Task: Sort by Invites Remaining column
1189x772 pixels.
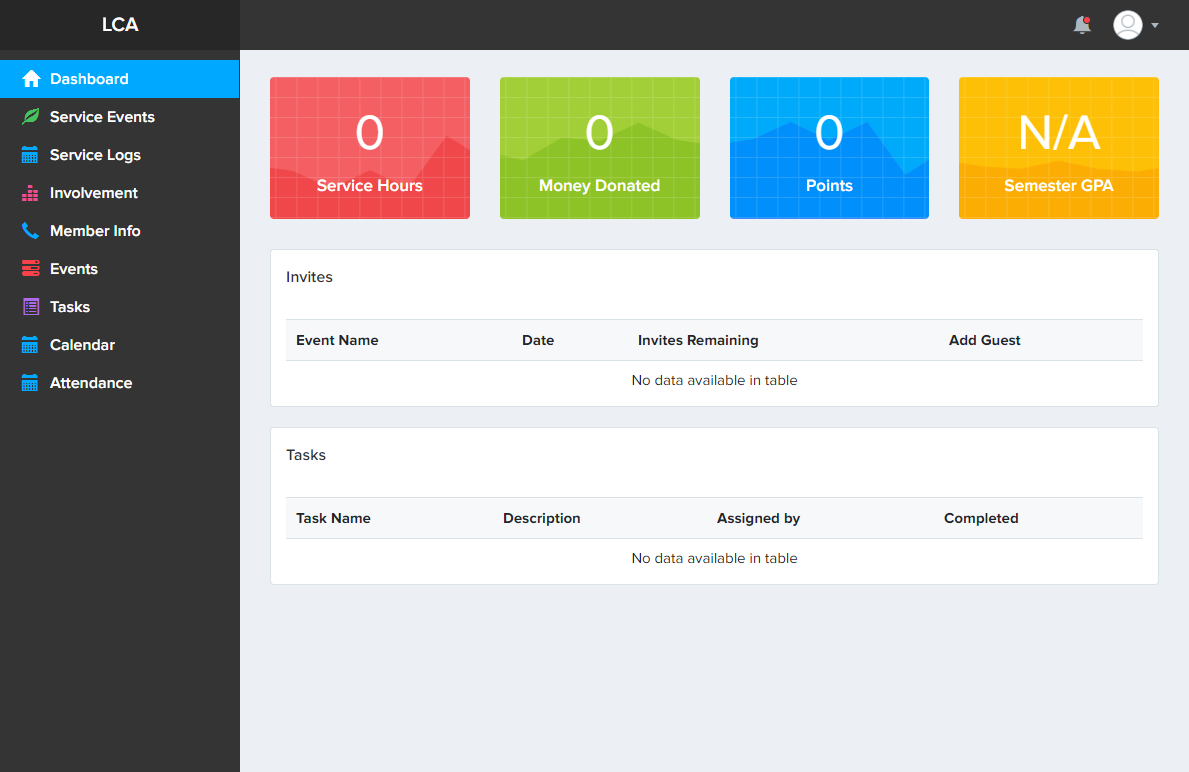Action: click(783, 340)
